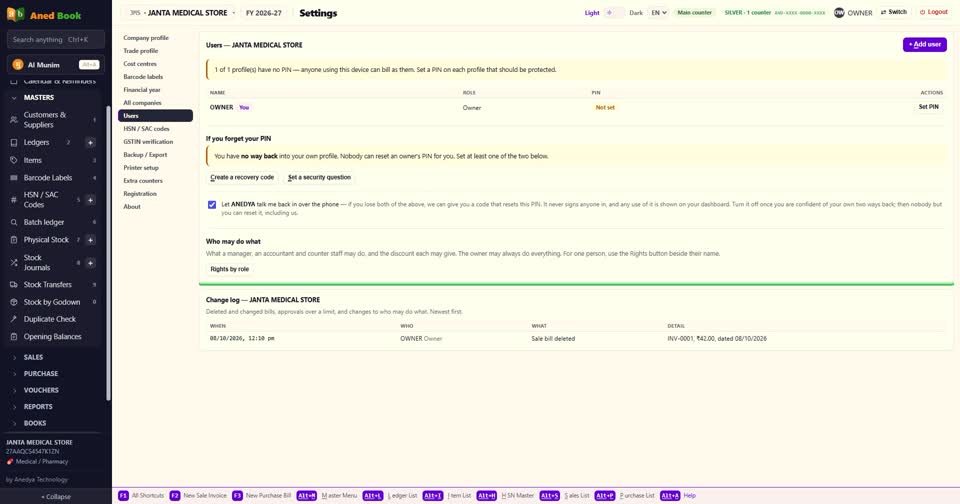Viewport: 960px width, 504px height.
Task: Click the Search anything field
Action: pos(56,39)
